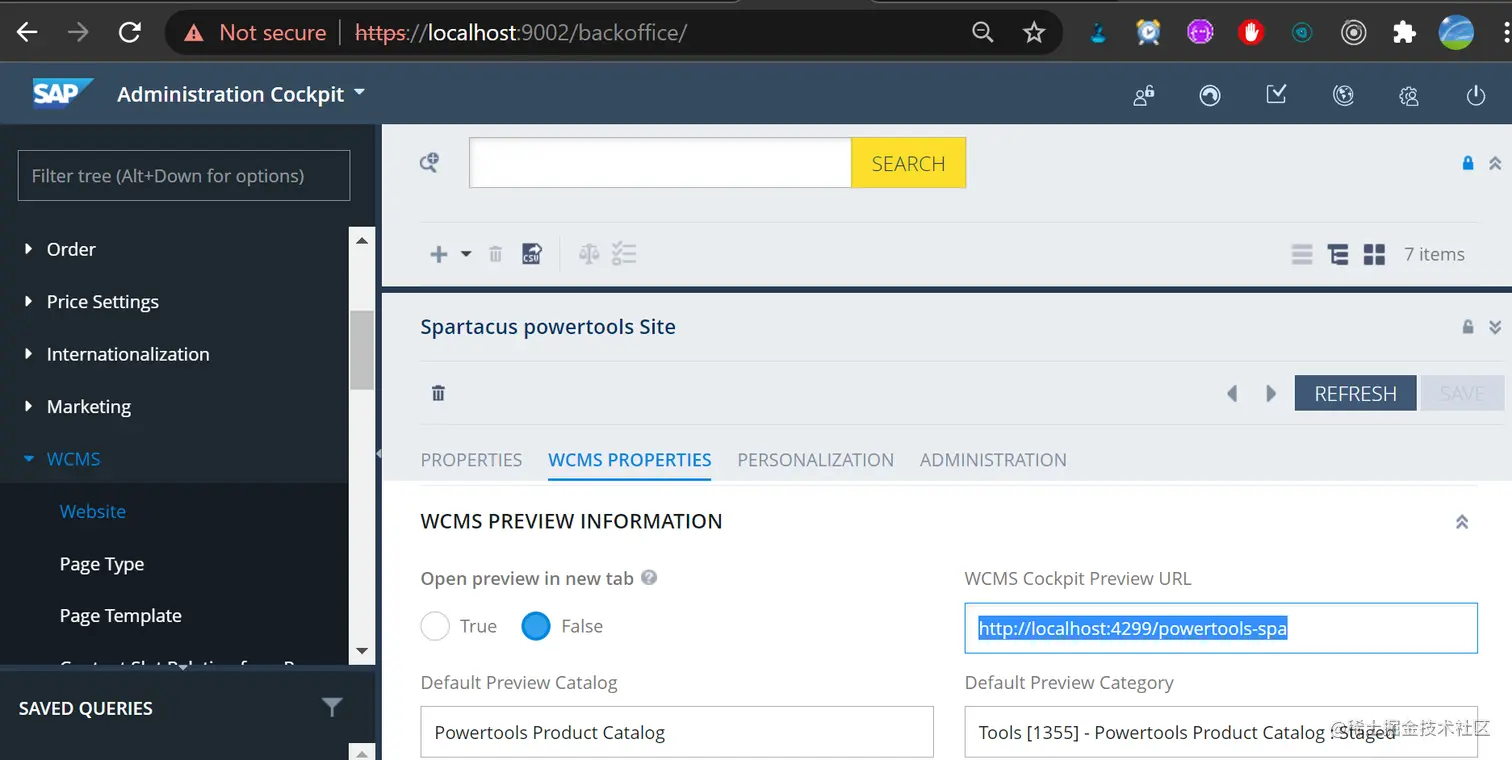Select False for Open preview in new tab

536,626
